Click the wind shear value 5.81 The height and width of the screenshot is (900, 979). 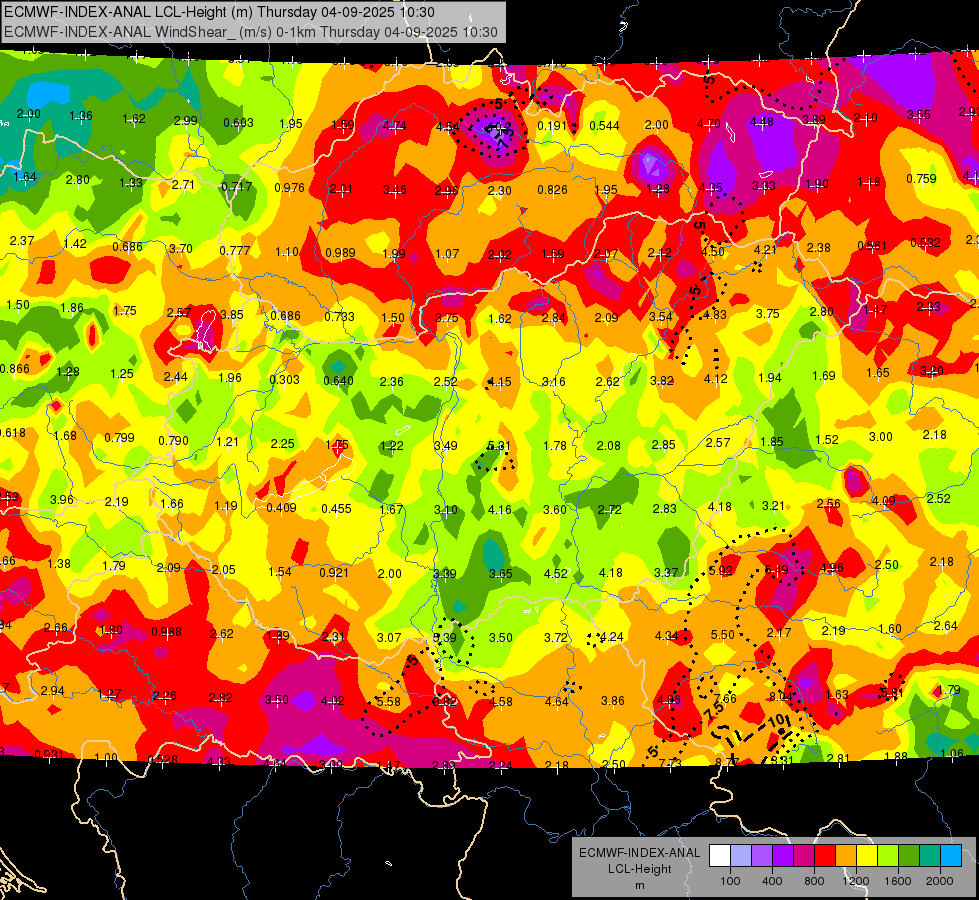click(x=892, y=693)
